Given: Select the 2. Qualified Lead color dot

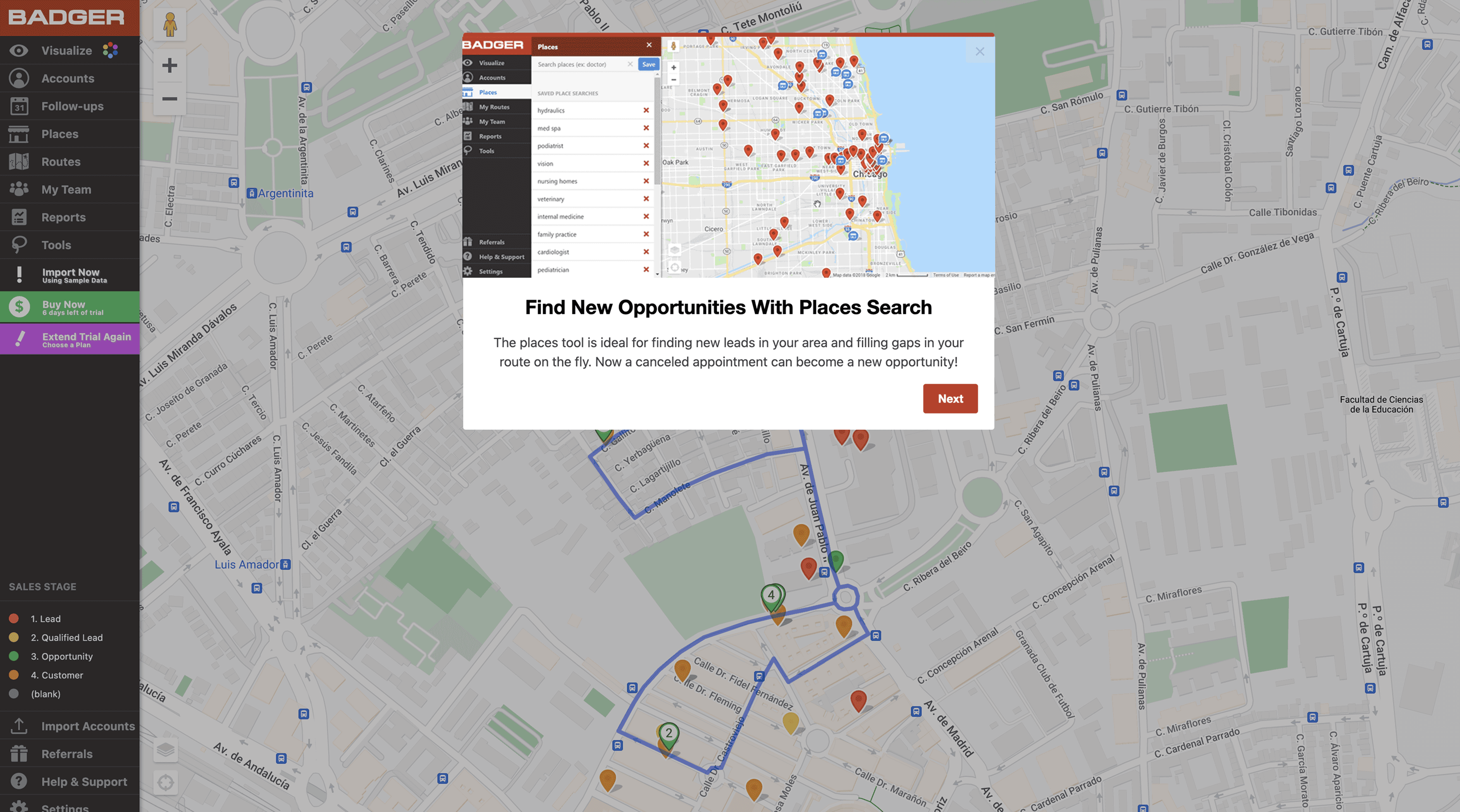Looking at the screenshot, I should click(x=14, y=638).
